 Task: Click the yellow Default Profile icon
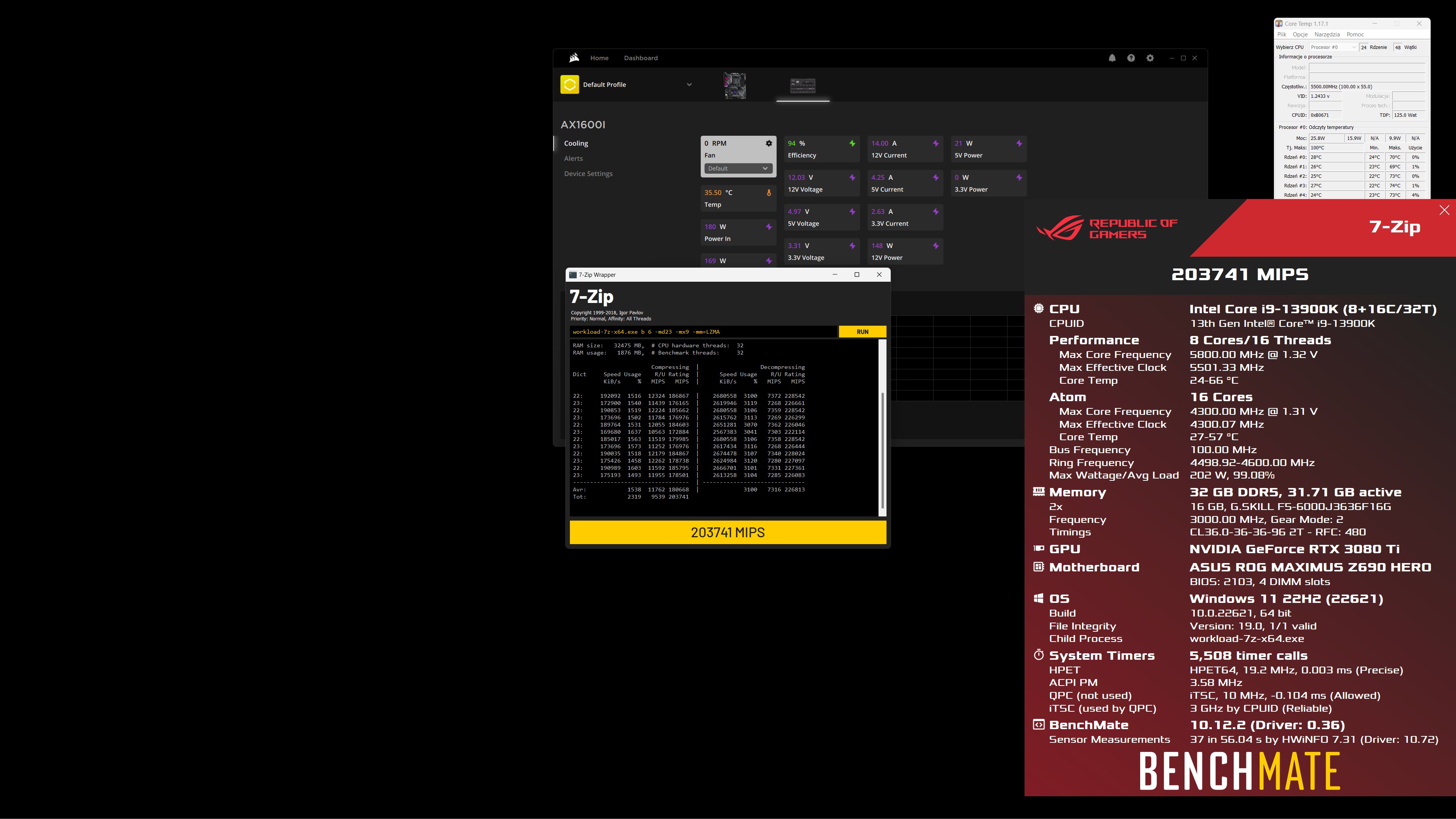point(569,84)
